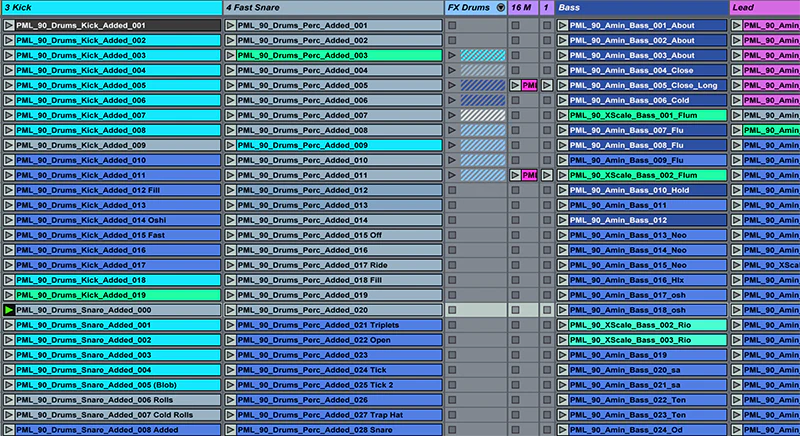Launch clip PML_90_Amin_Bass_024_Od

click(563, 430)
